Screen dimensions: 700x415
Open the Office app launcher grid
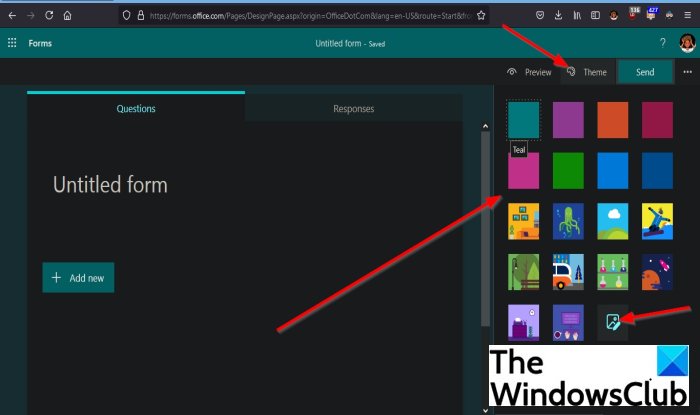[12, 43]
